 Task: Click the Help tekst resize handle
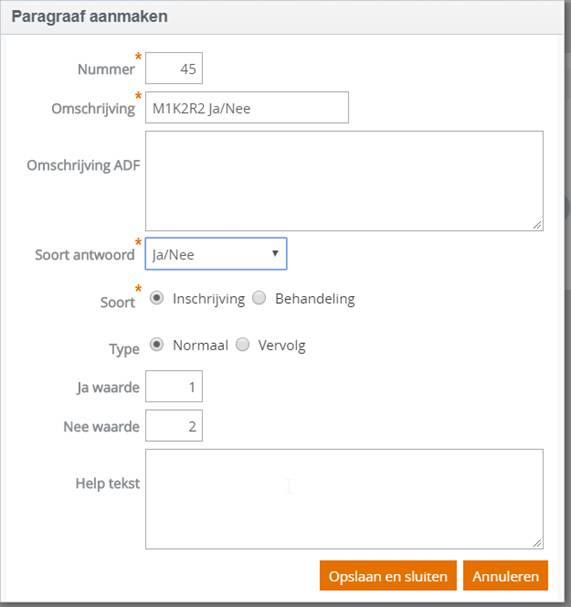[538, 543]
